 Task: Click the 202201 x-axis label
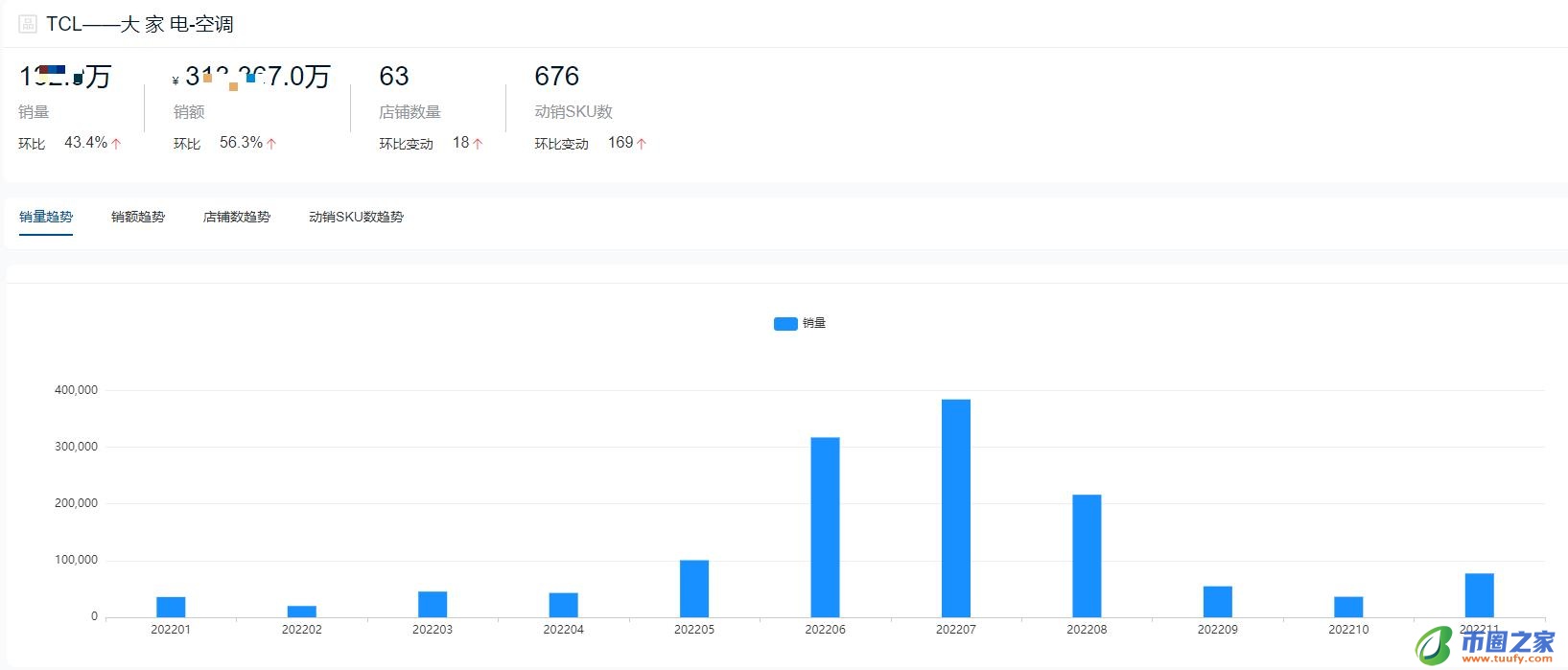pyautogui.click(x=171, y=630)
